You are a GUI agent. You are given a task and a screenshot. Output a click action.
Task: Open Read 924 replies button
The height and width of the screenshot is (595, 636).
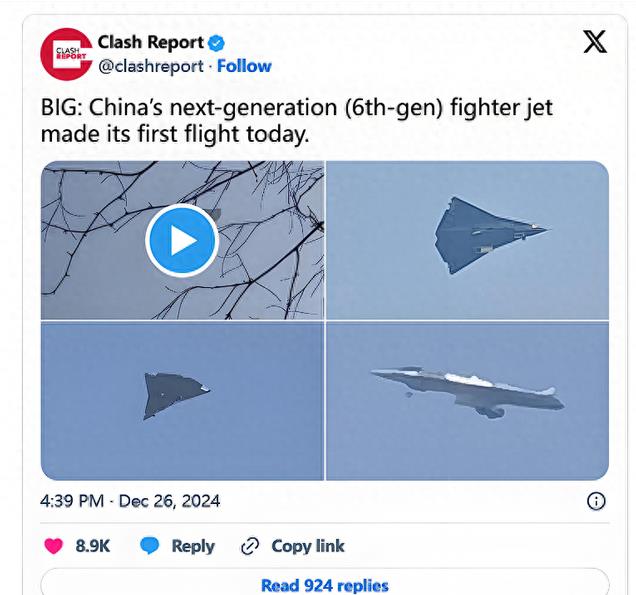coord(325,585)
